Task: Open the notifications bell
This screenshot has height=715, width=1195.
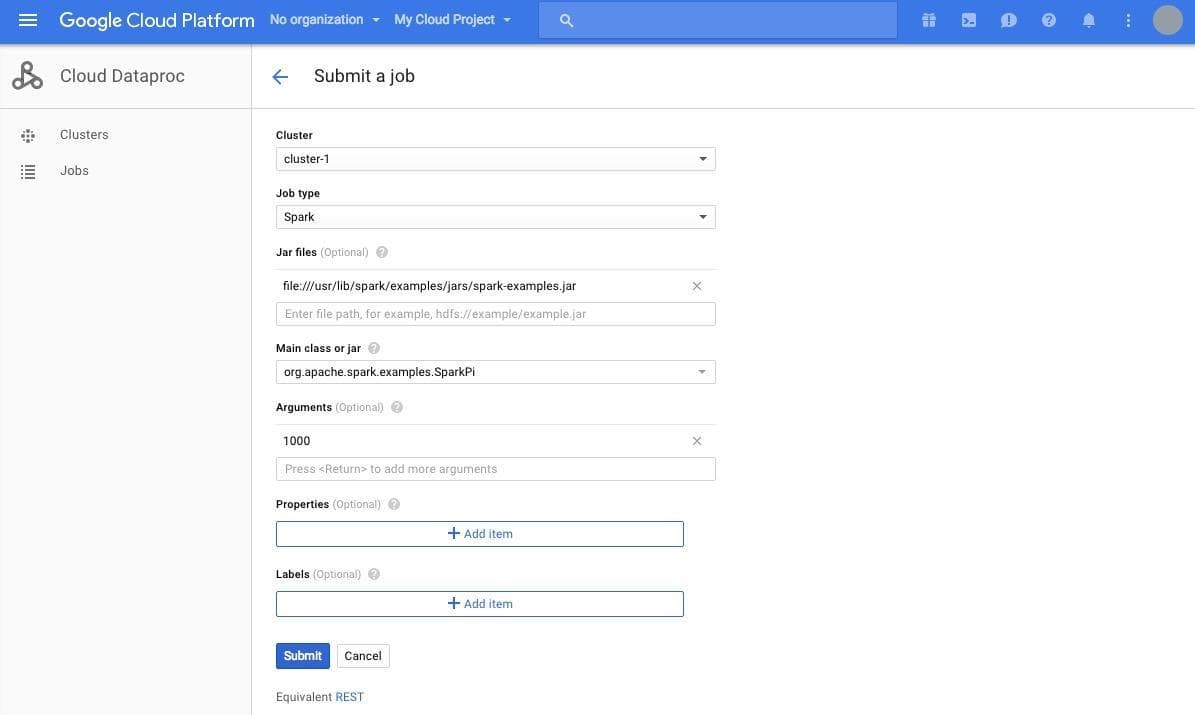Action: (x=1089, y=21)
